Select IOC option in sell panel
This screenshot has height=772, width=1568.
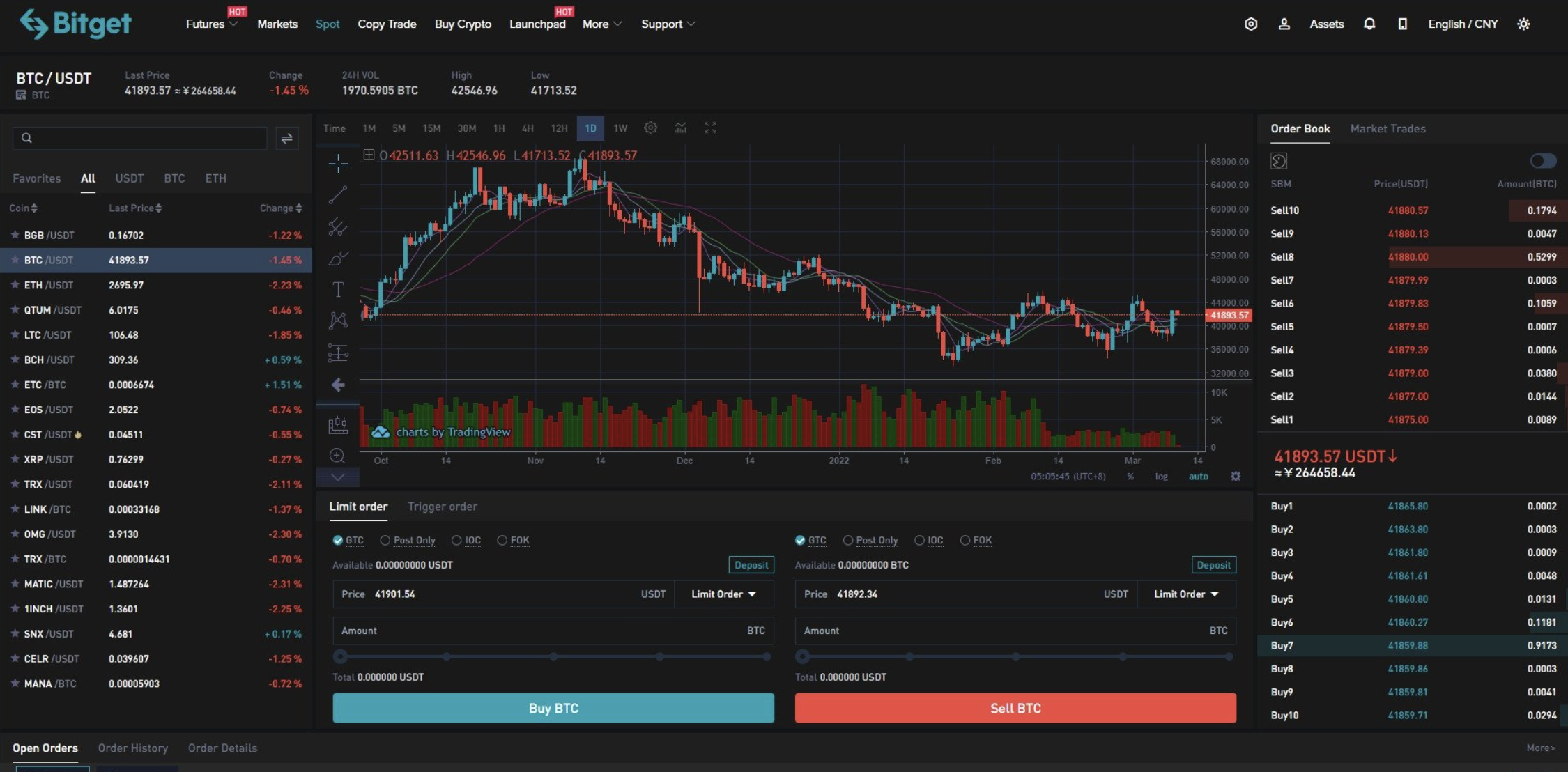[x=929, y=540]
